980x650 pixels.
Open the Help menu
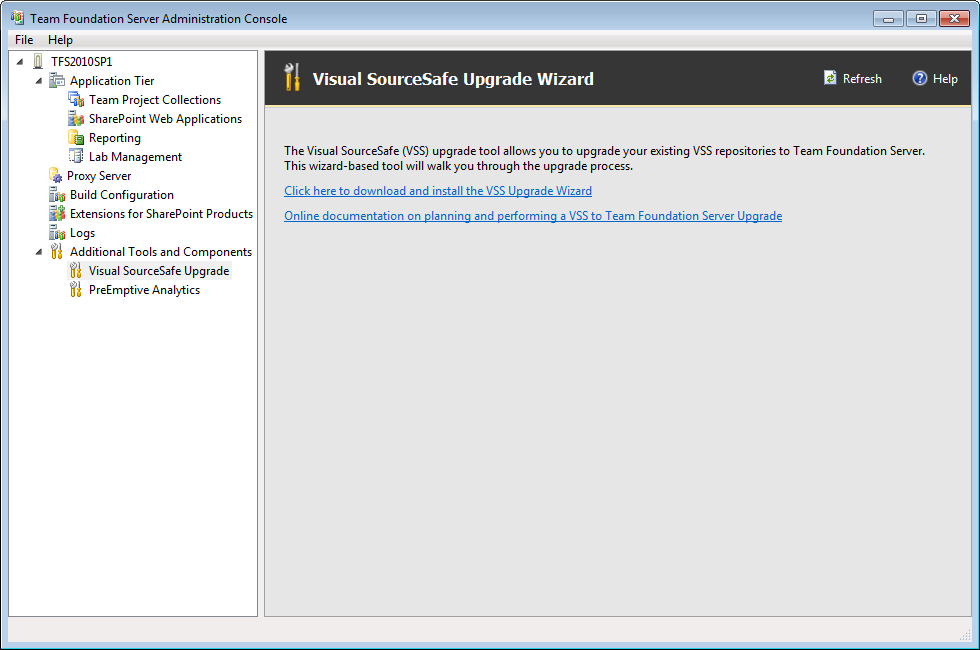point(60,39)
